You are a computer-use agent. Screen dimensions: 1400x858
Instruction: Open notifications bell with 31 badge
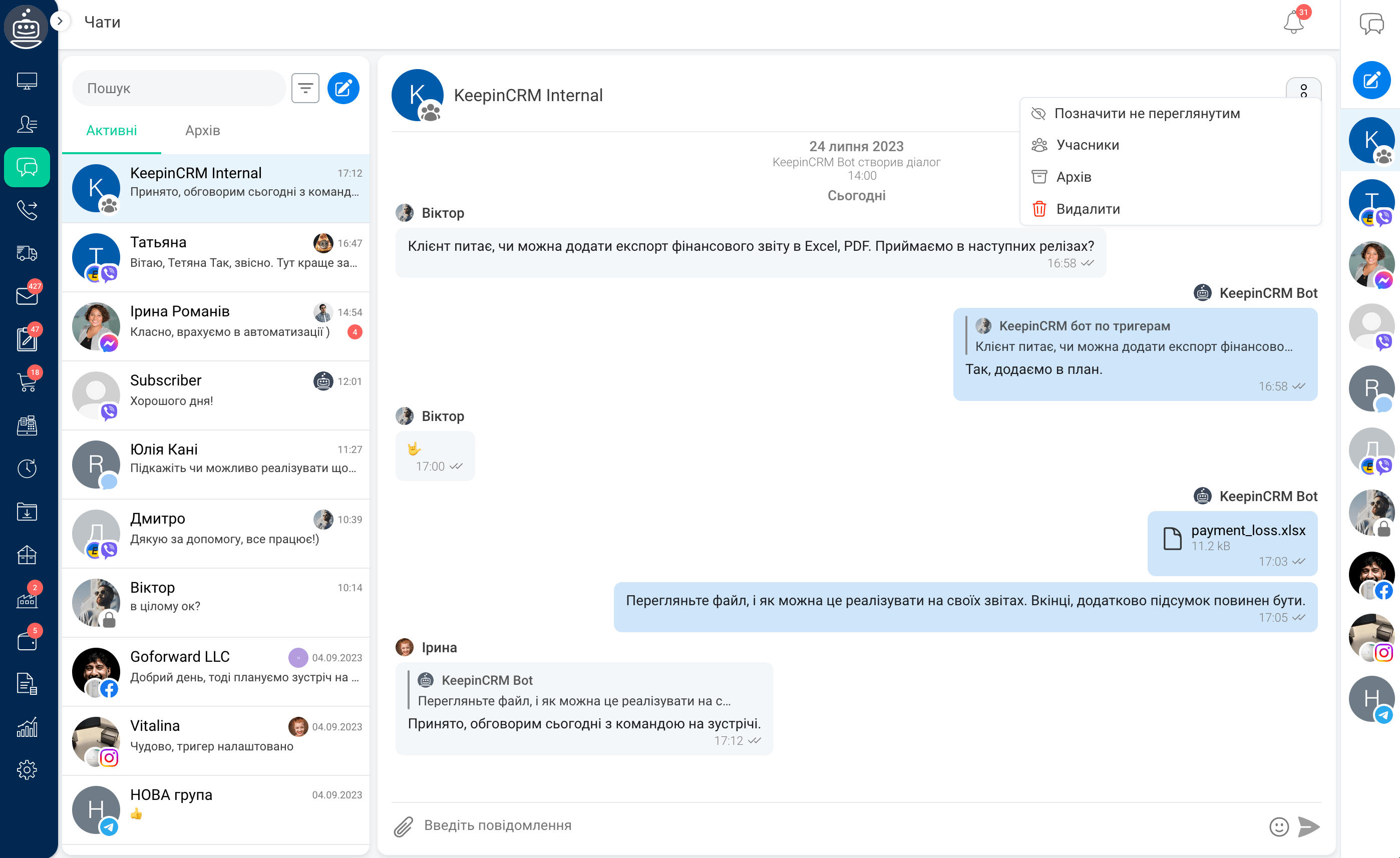[1294, 22]
